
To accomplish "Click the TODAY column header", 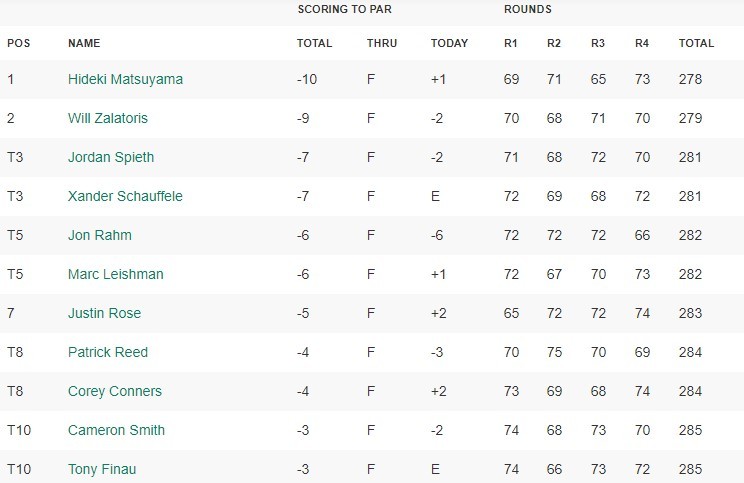I will pos(449,43).
